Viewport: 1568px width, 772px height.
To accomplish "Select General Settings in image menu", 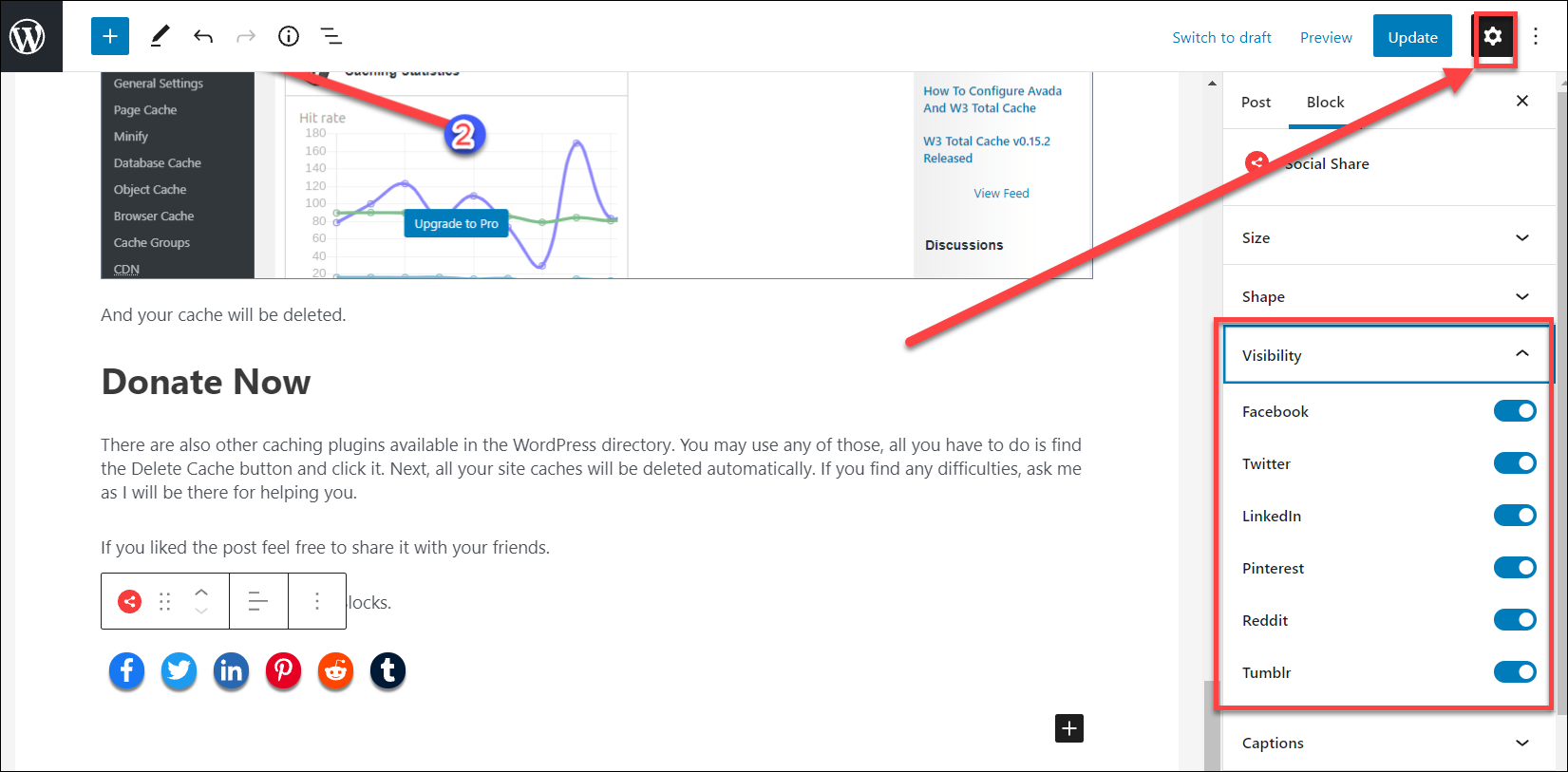I will pos(159,84).
